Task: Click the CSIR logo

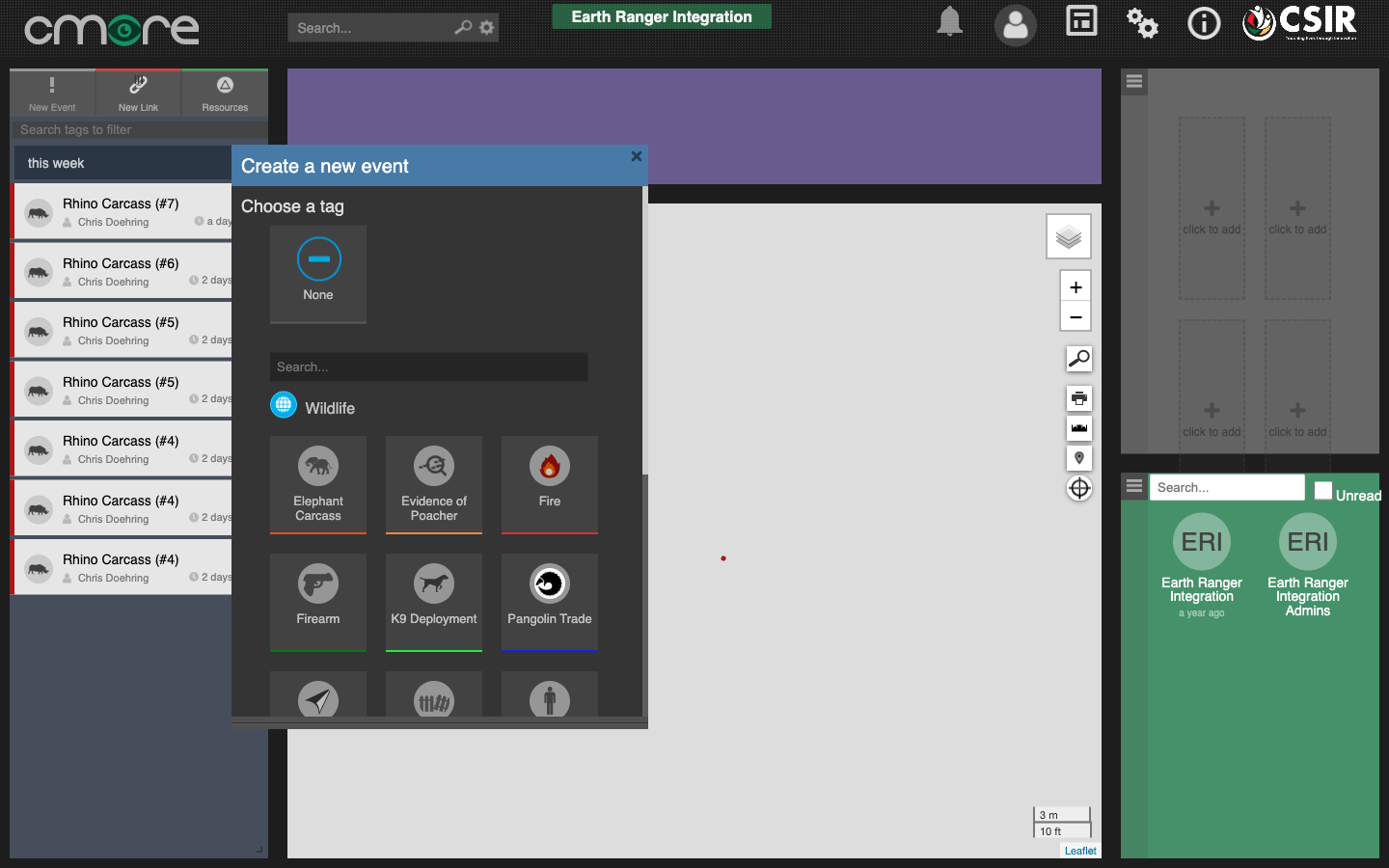Action: 1299,22
